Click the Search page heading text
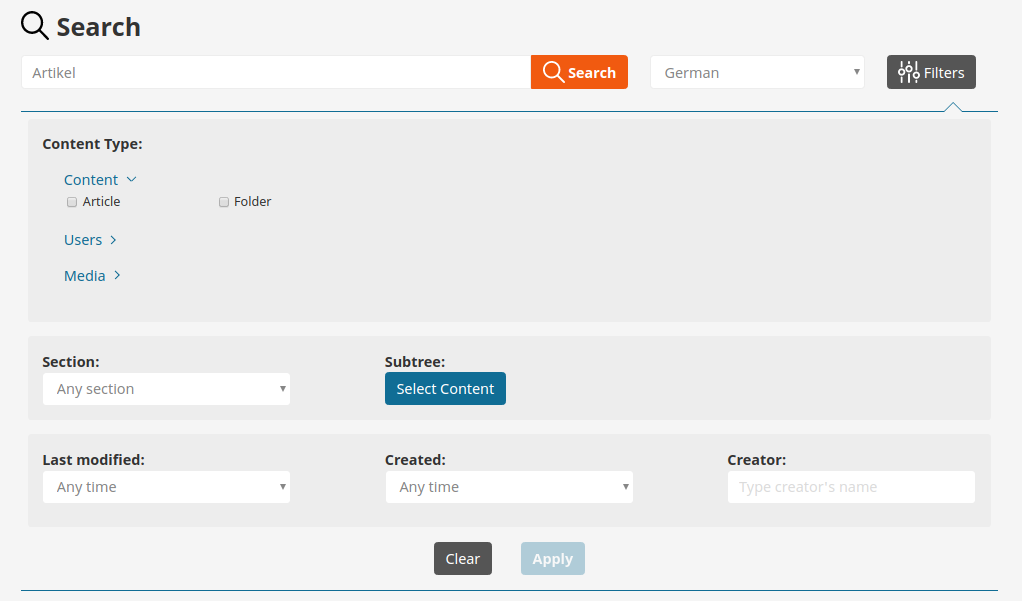The image size is (1022, 601). [x=98, y=27]
